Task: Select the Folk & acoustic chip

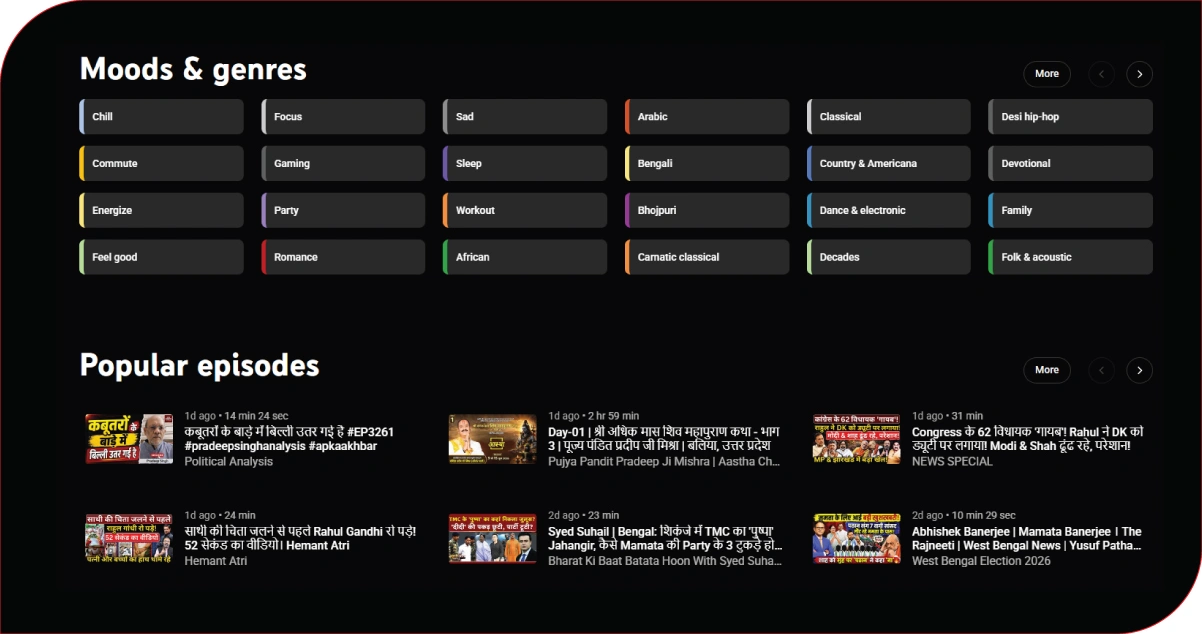Action: coord(1070,257)
